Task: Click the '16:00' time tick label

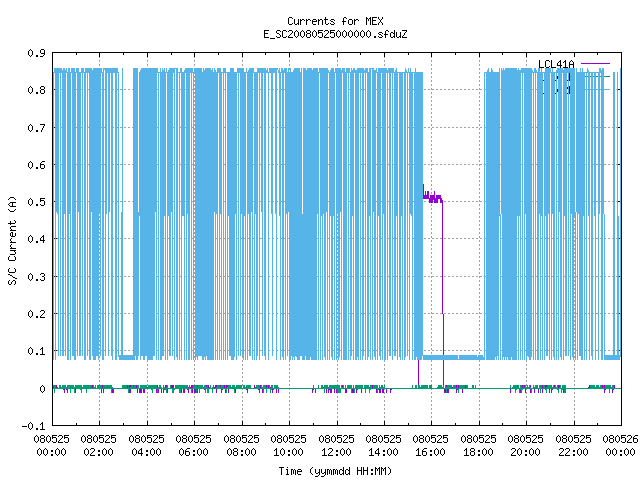Action: 431,452
